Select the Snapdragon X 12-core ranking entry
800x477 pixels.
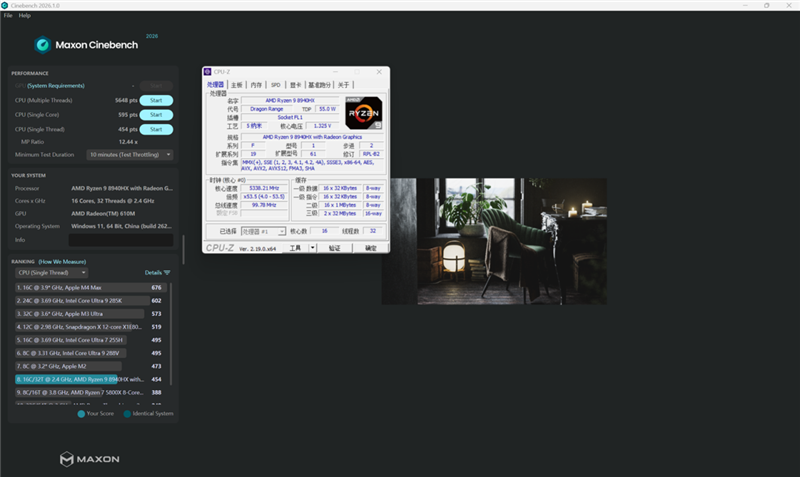(89, 327)
